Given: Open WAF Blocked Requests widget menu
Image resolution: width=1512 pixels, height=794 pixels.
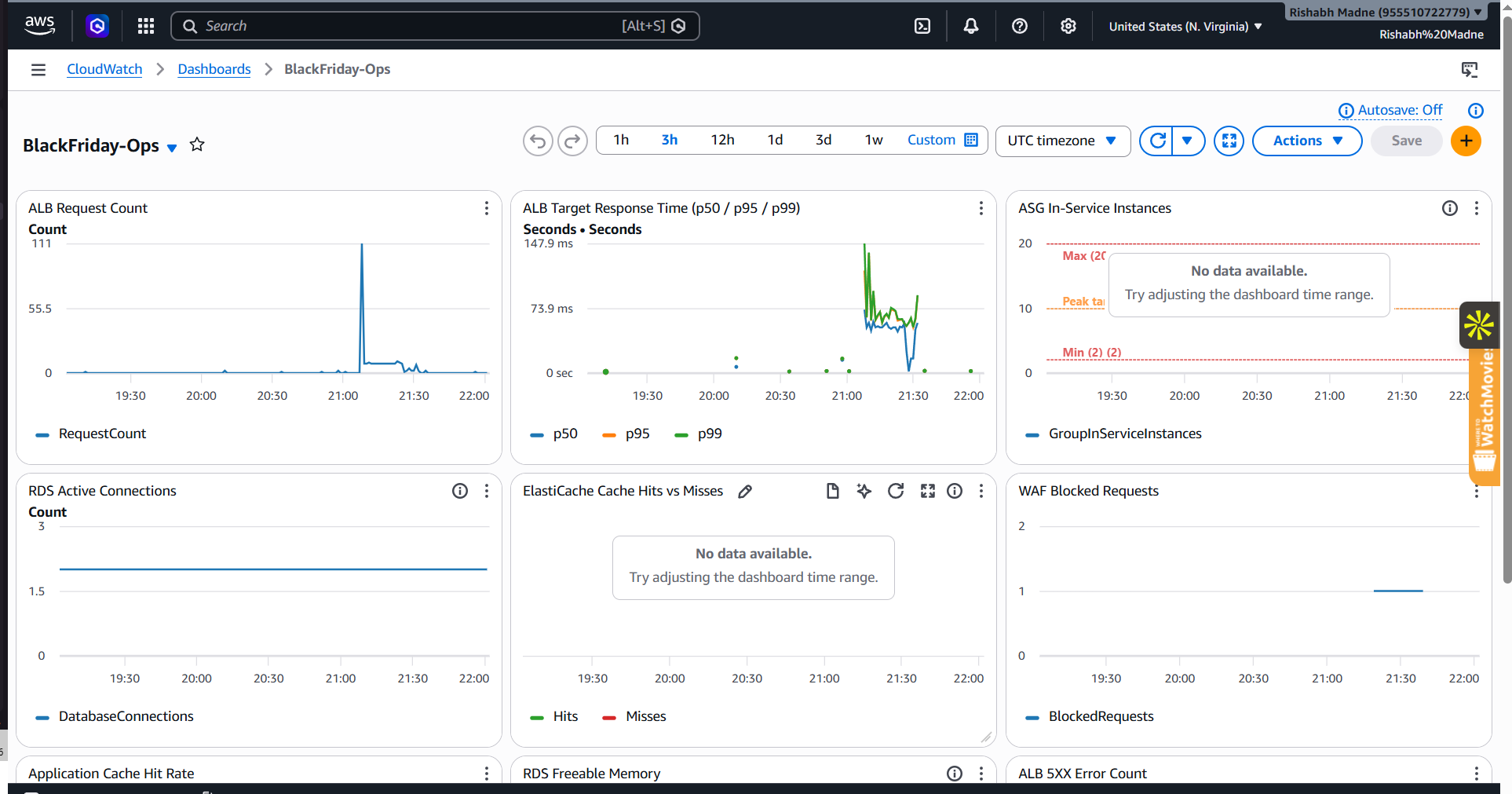Looking at the screenshot, I should (x=1477, y=491).
